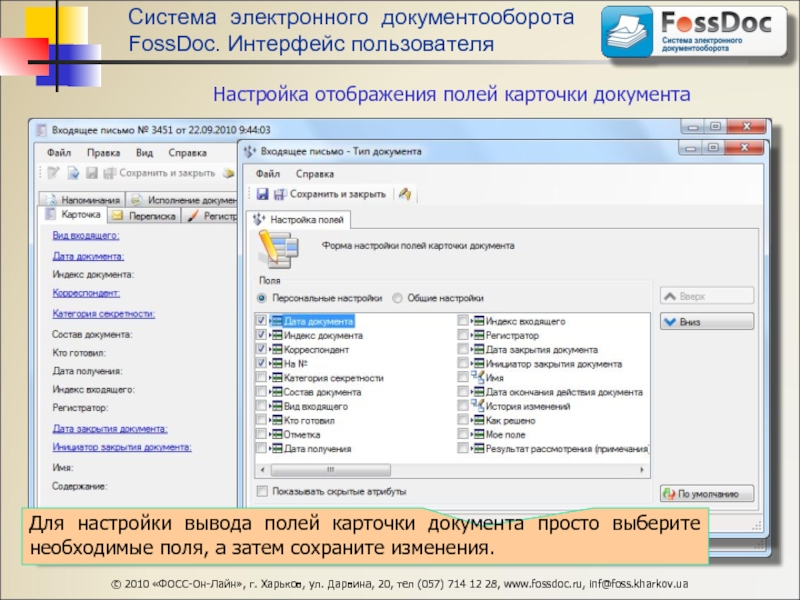
Task: Click the link-style icon next to 'Имя' in the list
Action: [478, 378]
